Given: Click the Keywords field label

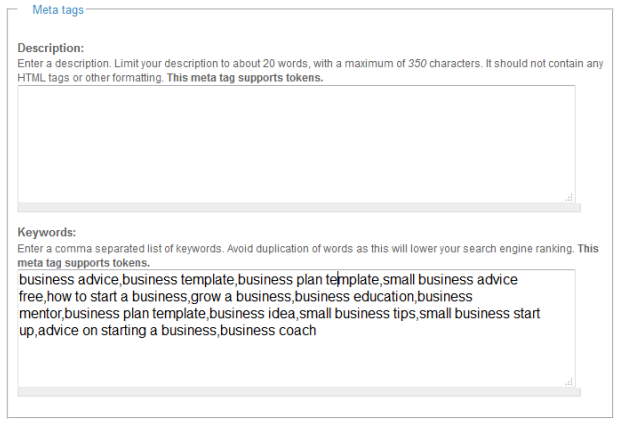Looking at the screenshot, I should [x=47, y=232].
